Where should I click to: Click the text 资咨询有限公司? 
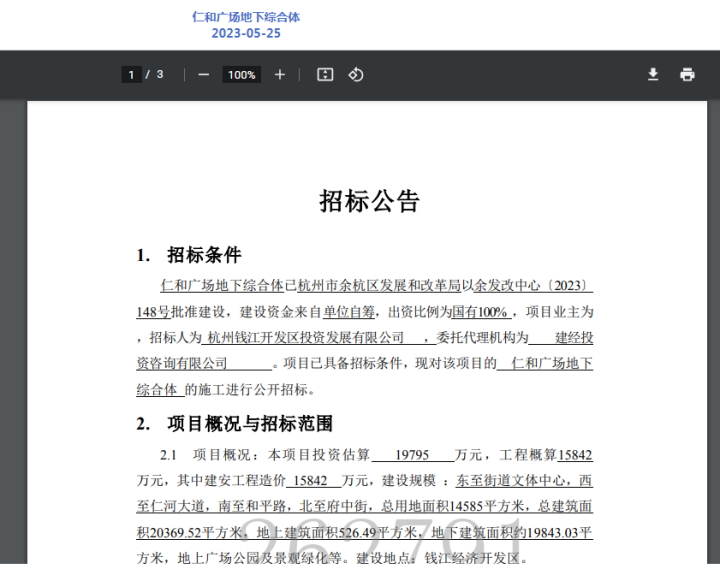[x=182, y=364]
